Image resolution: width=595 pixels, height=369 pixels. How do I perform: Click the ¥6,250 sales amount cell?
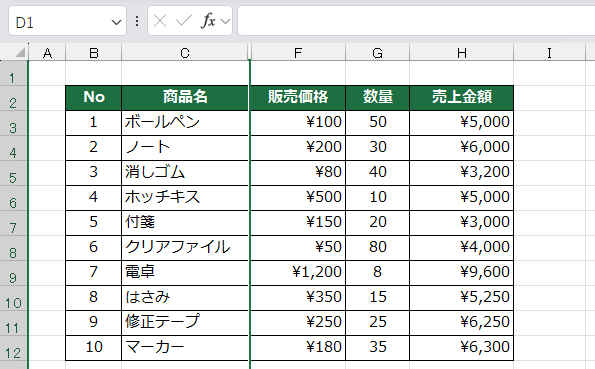pos(462,323)
